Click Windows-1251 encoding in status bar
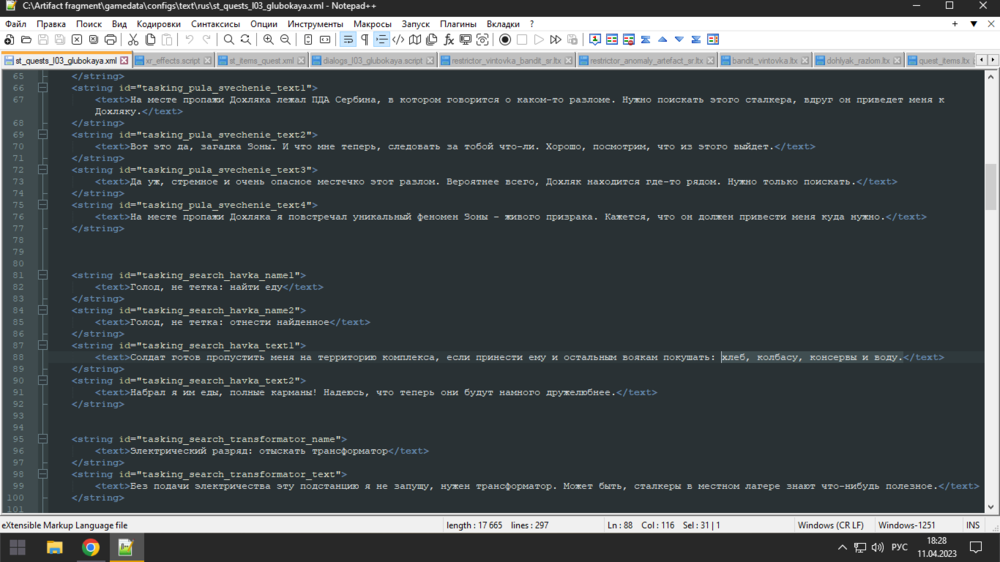 point(906,525)
